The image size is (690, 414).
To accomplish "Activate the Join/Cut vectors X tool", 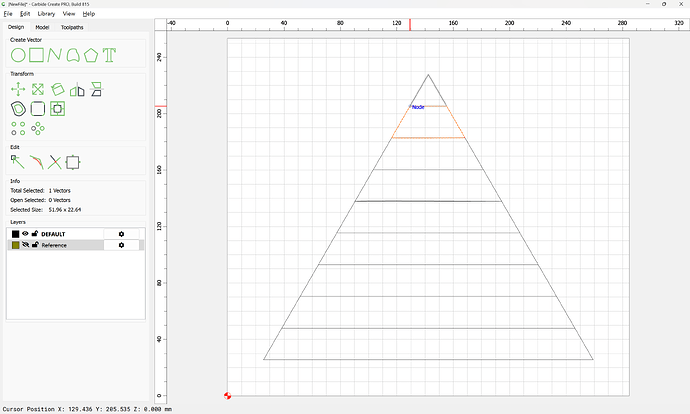I will click(55, 162).
